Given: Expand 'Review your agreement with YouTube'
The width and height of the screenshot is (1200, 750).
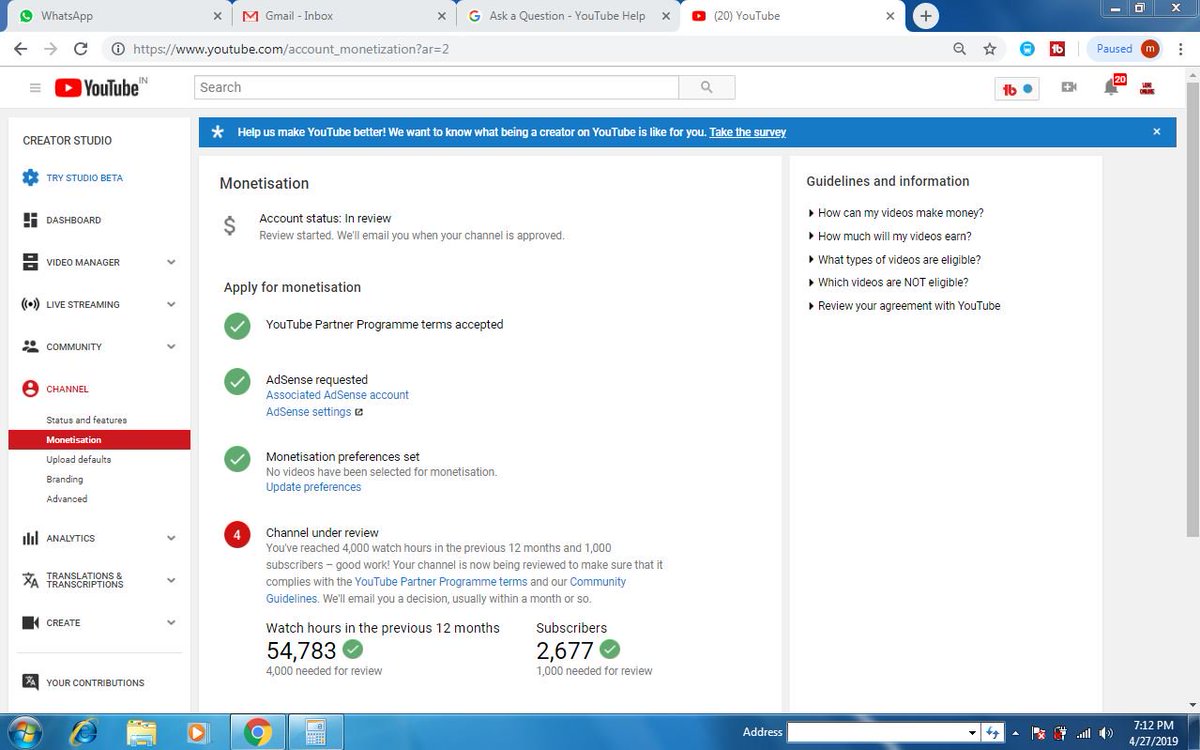Looking at the screenshot, I should tap(903, 306).
